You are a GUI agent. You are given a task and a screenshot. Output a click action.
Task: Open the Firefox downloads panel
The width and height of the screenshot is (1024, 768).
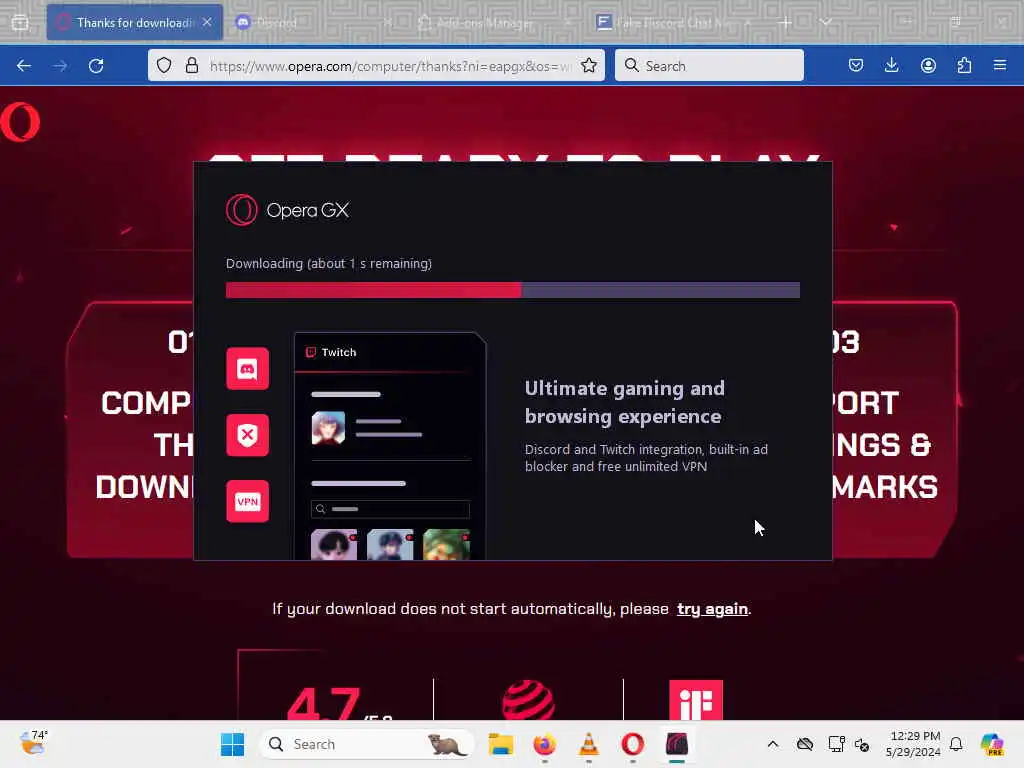[x=891, y=65]
